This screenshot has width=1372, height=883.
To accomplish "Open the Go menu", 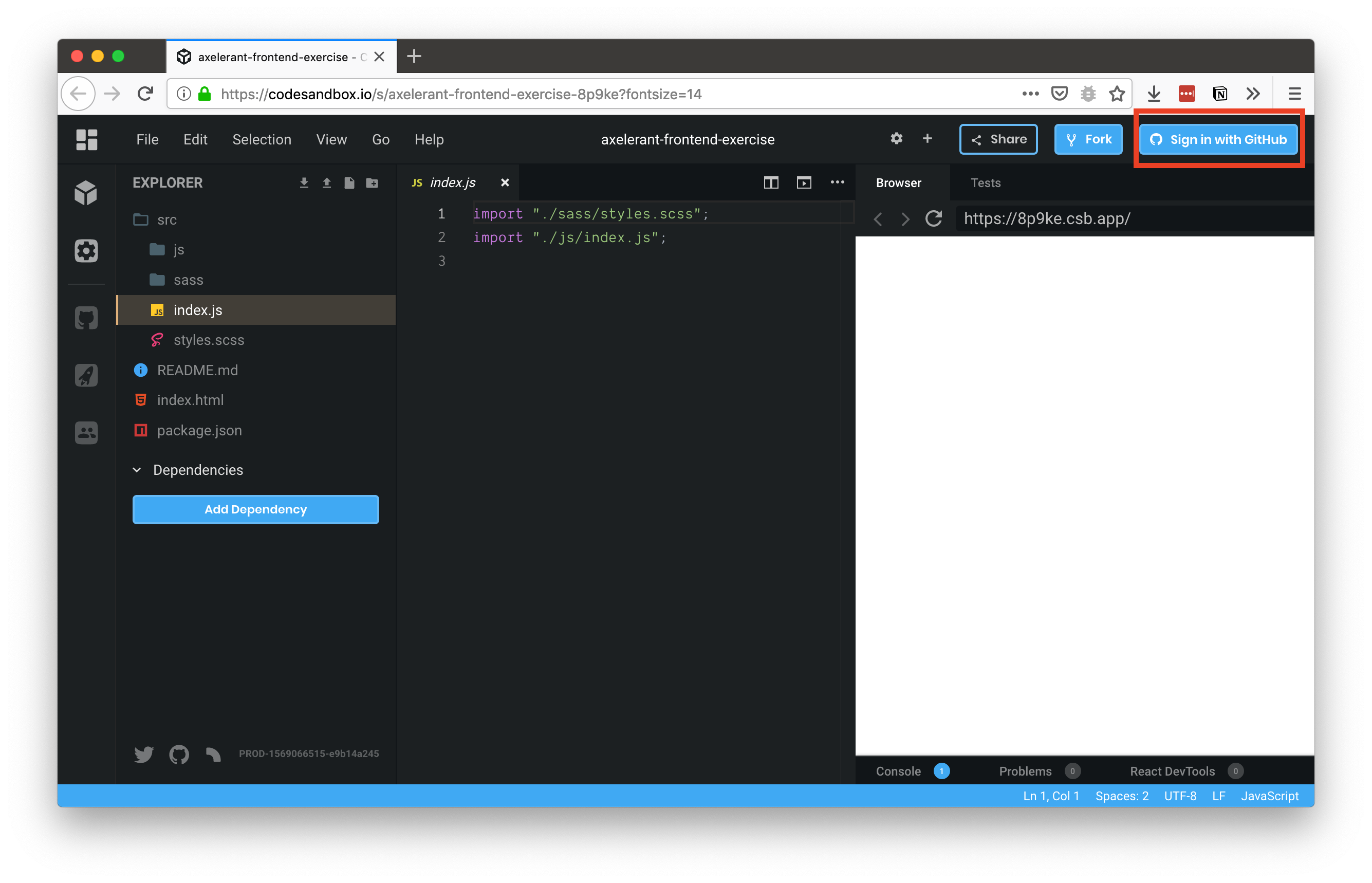I will [x=381, y=139].
